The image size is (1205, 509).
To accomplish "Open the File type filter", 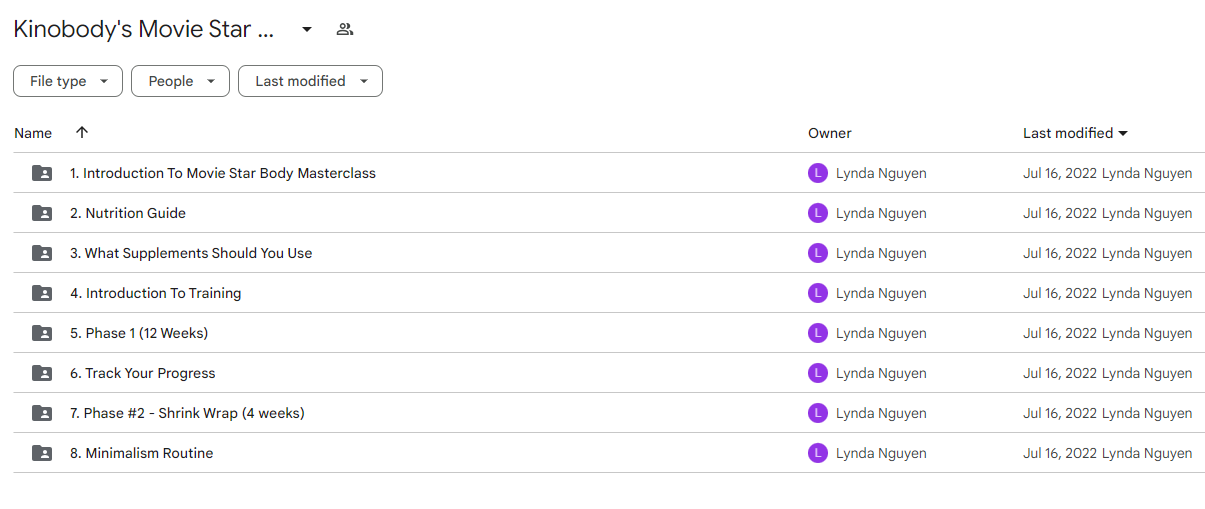I will tap(68, 81).
